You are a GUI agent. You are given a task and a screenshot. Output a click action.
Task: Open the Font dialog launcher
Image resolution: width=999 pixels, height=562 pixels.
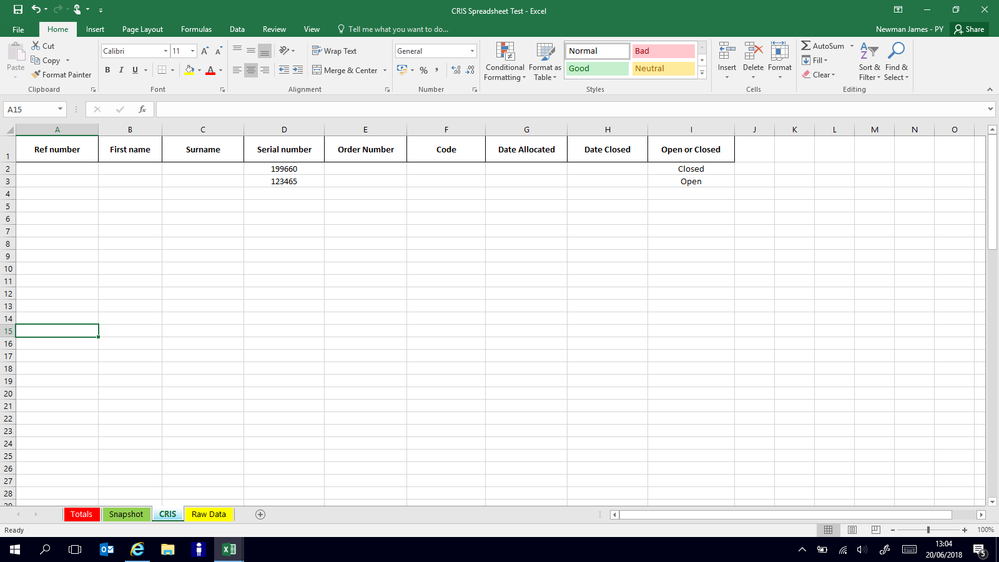(222, 90)
